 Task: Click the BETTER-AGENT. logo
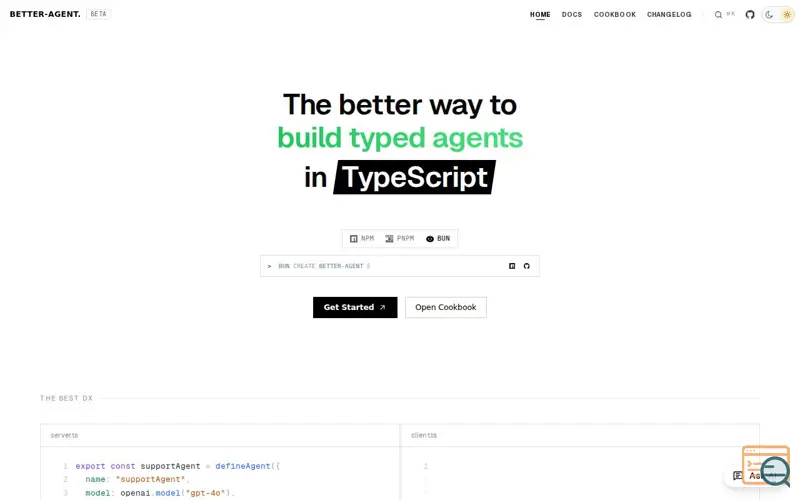45,14
